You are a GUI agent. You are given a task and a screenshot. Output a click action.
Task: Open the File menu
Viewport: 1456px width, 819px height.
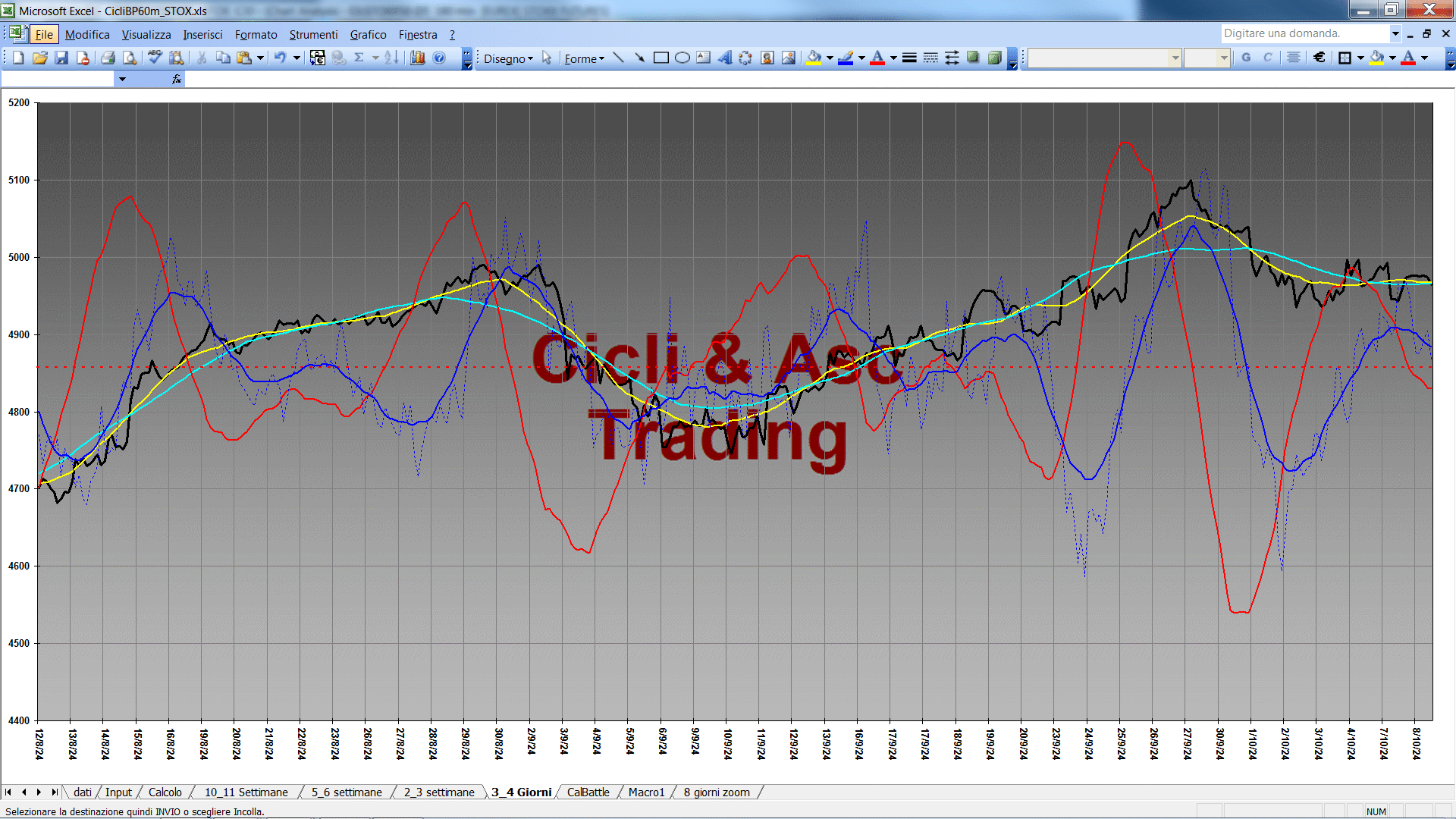(44, 35)
